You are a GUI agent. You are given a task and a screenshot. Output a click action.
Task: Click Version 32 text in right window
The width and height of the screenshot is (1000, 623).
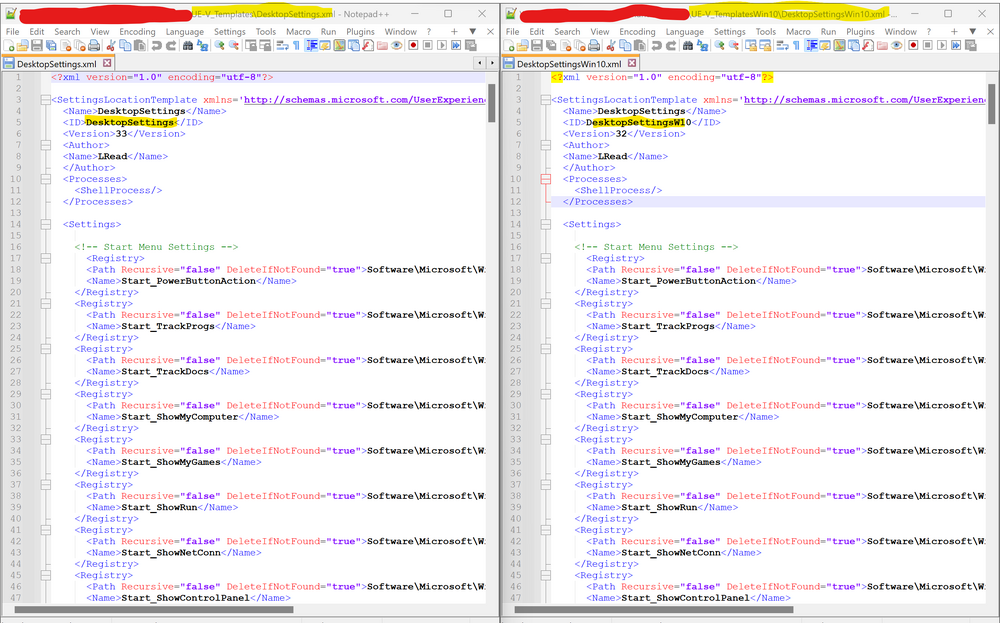624,134
